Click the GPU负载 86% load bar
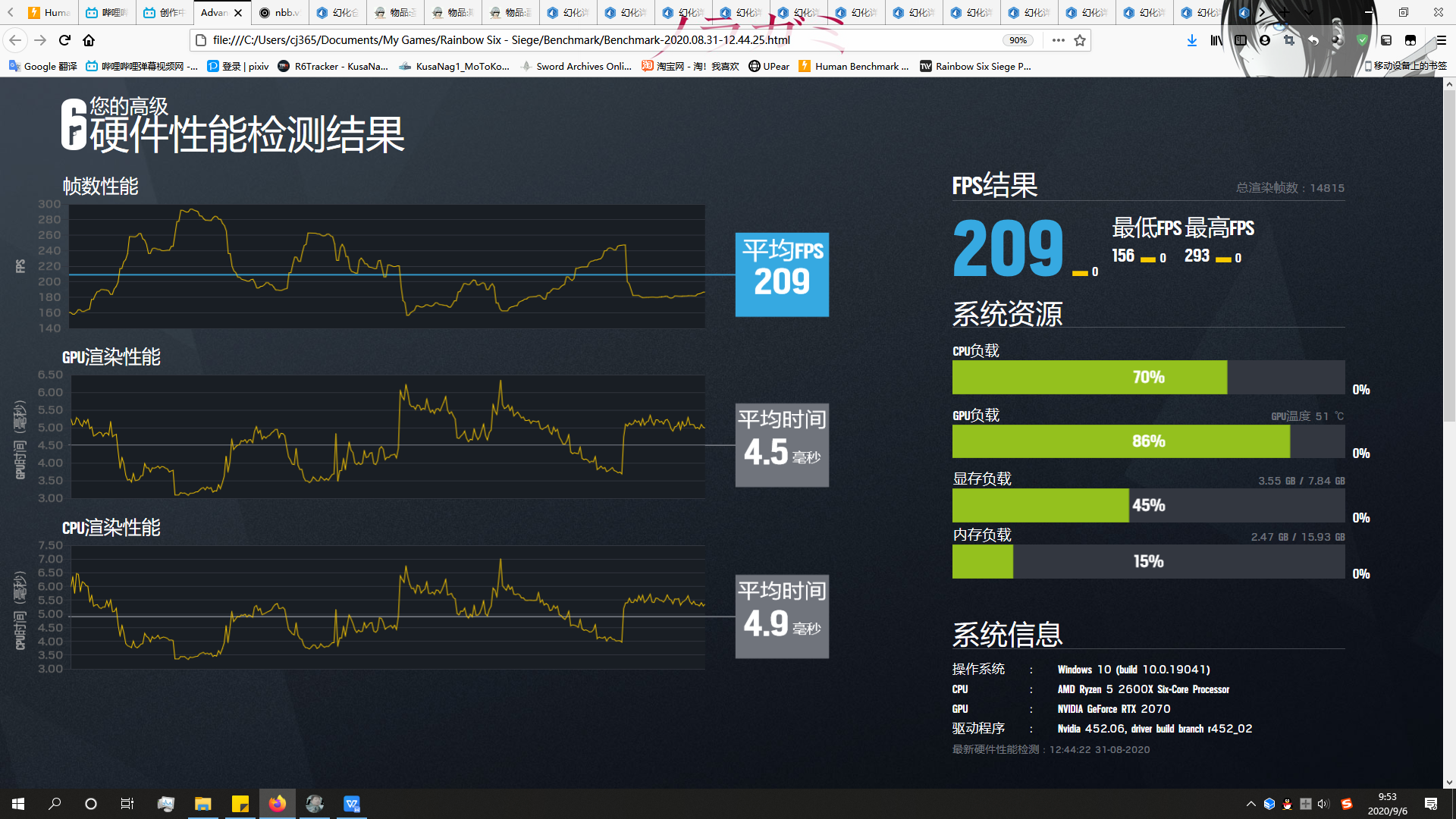 click(1148, 441)
